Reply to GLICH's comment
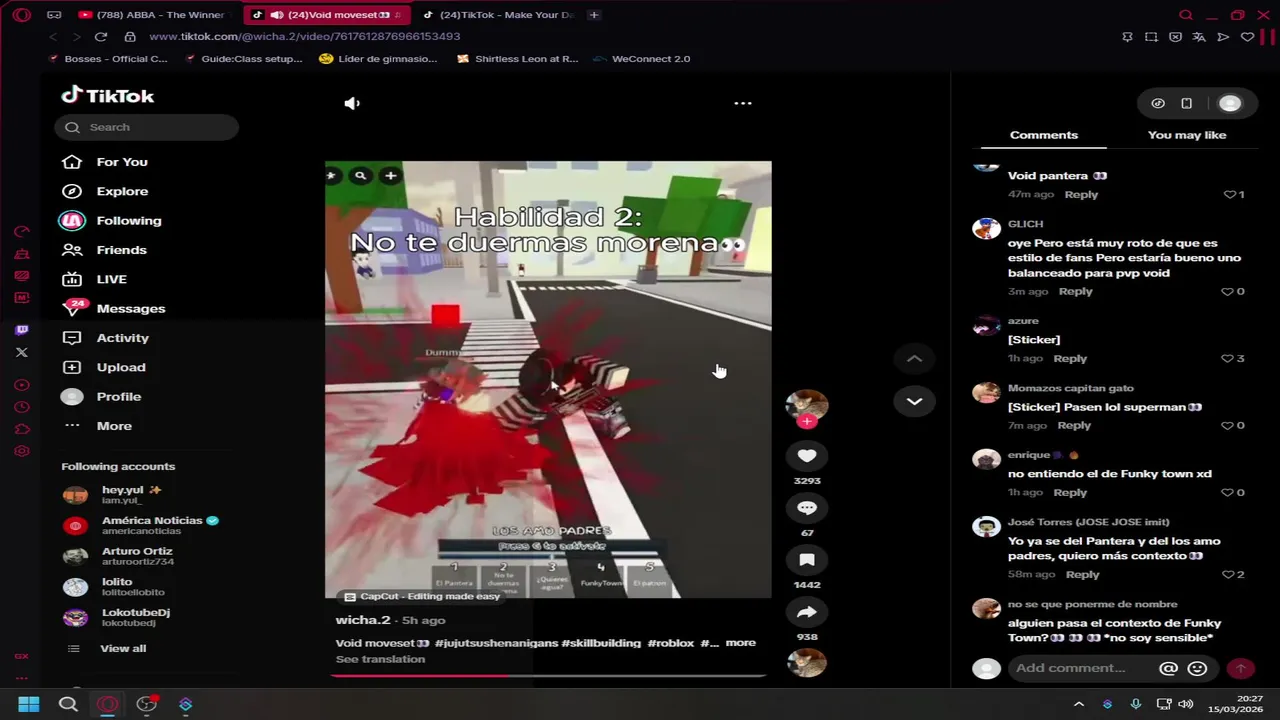1280x720 pixels. coord(1075,291)
